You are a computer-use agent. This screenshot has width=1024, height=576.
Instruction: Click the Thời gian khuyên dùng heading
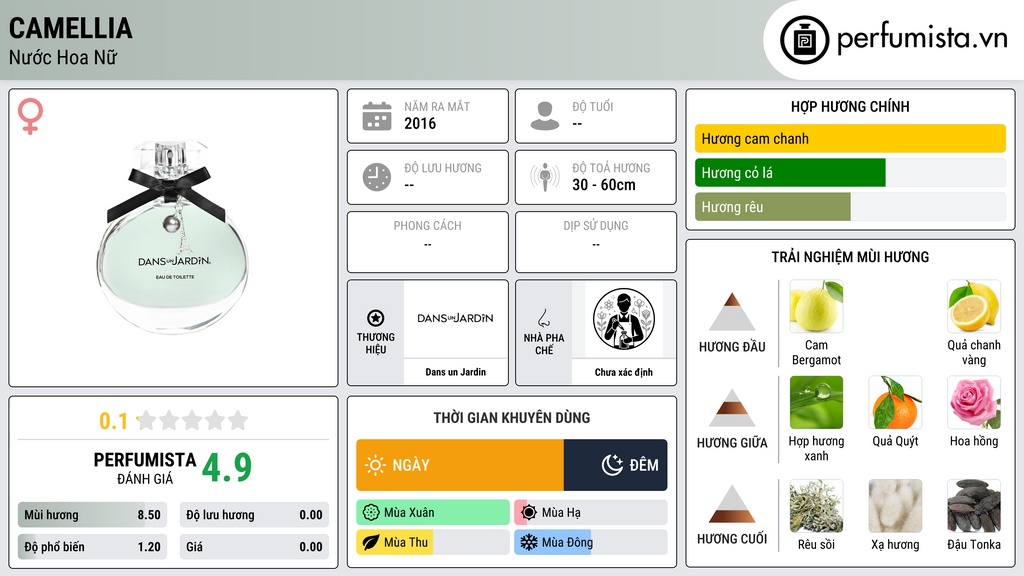pos(512,418)
